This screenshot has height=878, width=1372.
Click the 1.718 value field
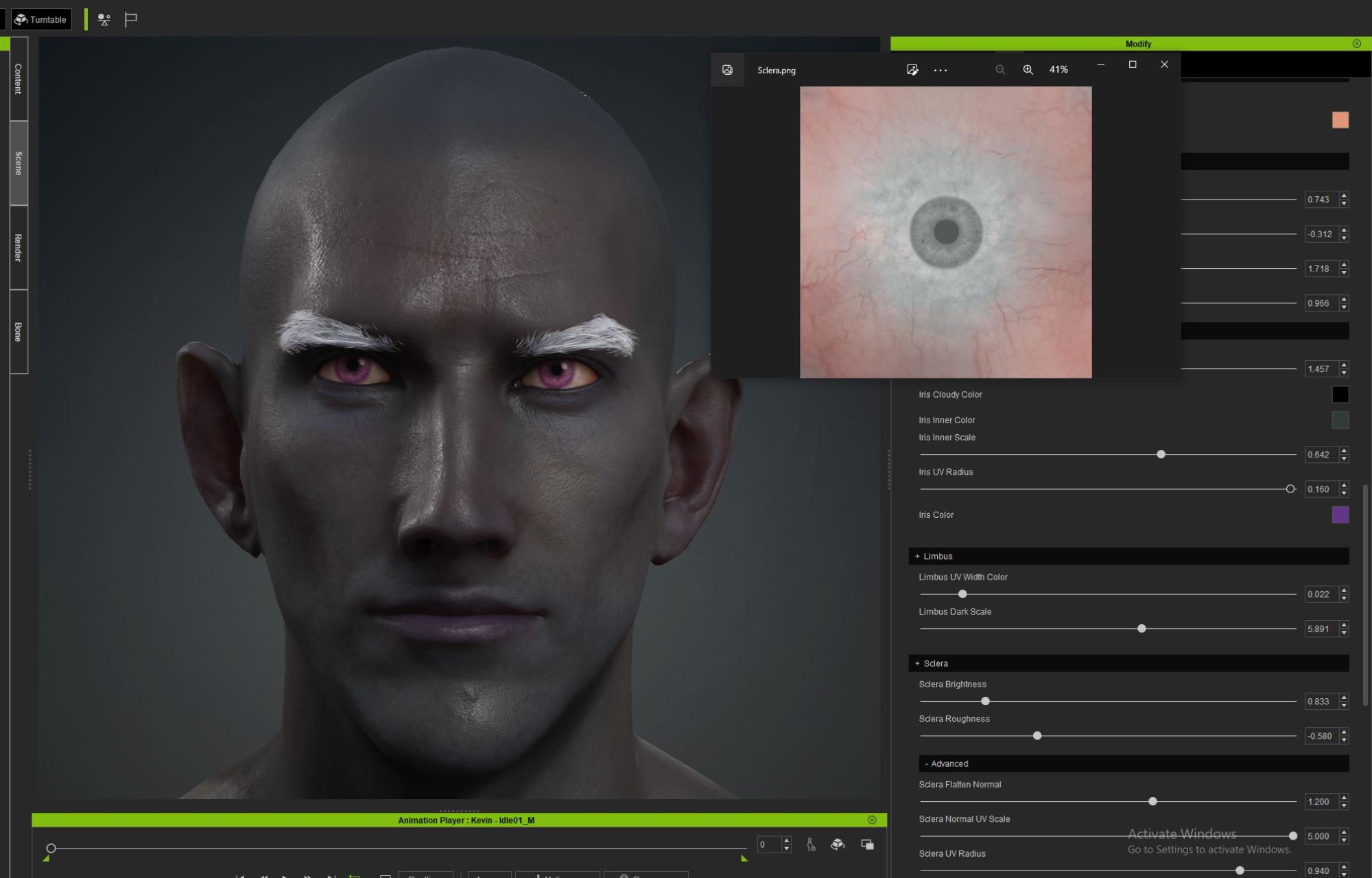click(1321, 269)
